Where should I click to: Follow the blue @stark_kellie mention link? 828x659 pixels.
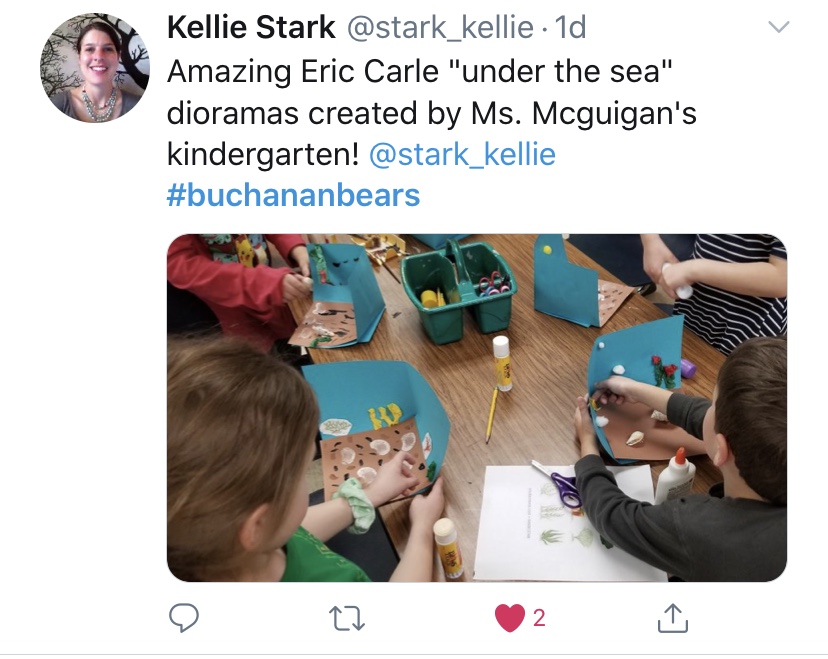(x=462, y=154)
